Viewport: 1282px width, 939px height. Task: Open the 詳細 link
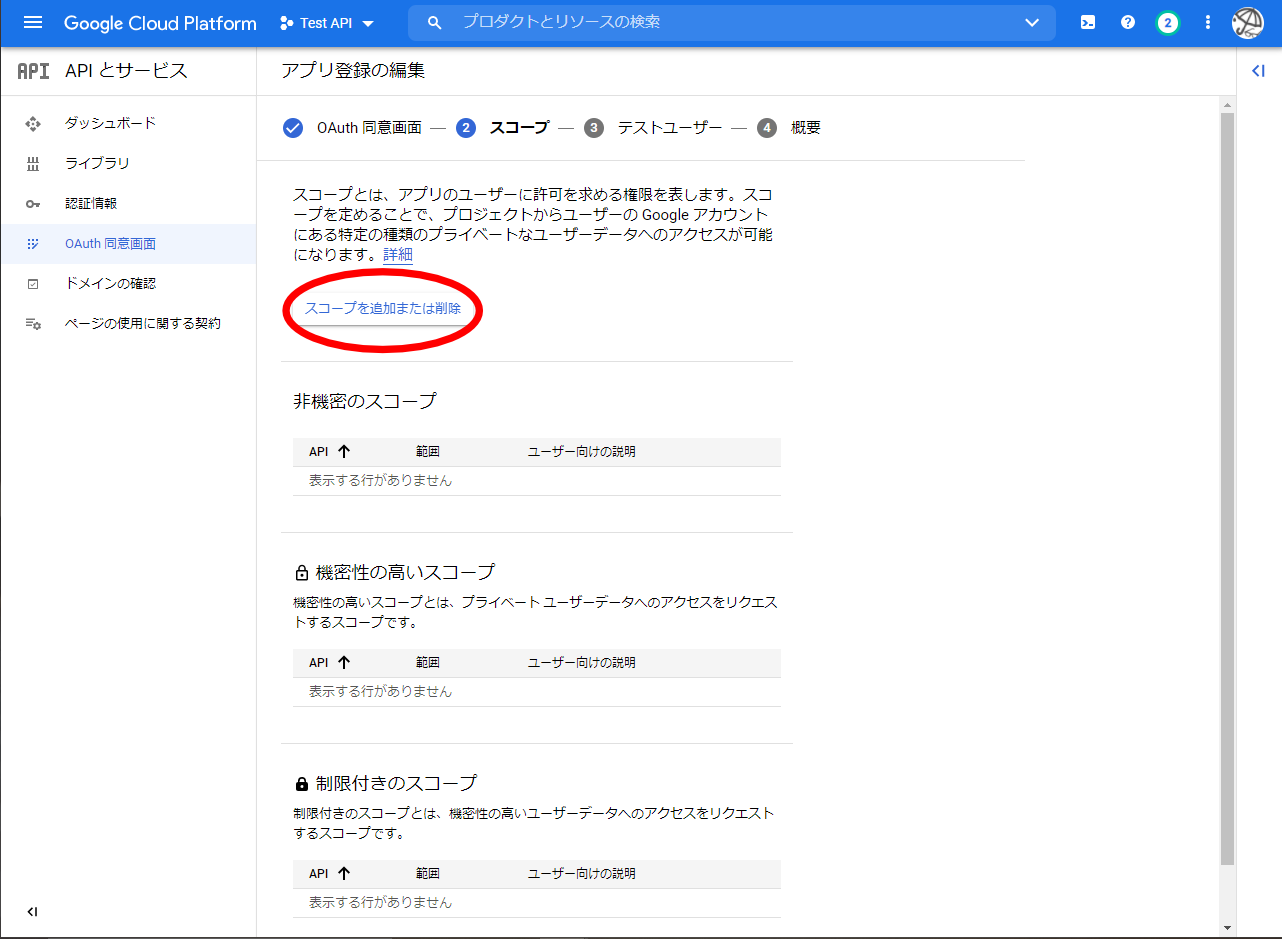398,254
